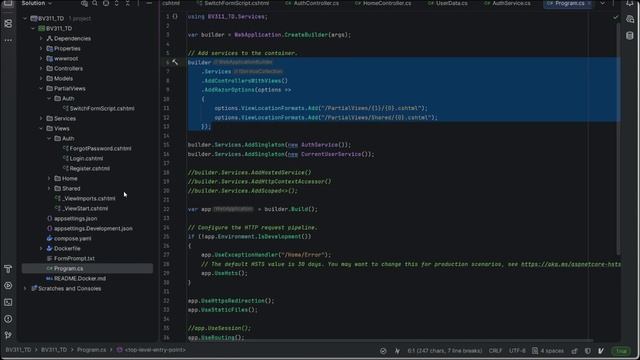Expand the Home folder under Views

(x=49, y=178)
